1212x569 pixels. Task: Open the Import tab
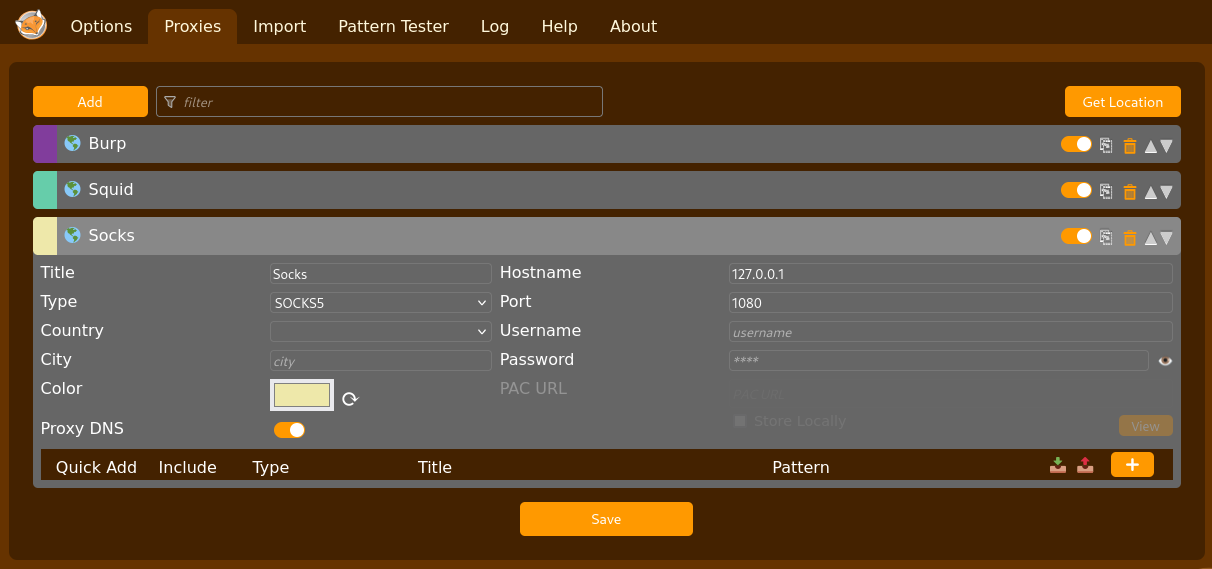pyautogui.click(x=279, y=27)
